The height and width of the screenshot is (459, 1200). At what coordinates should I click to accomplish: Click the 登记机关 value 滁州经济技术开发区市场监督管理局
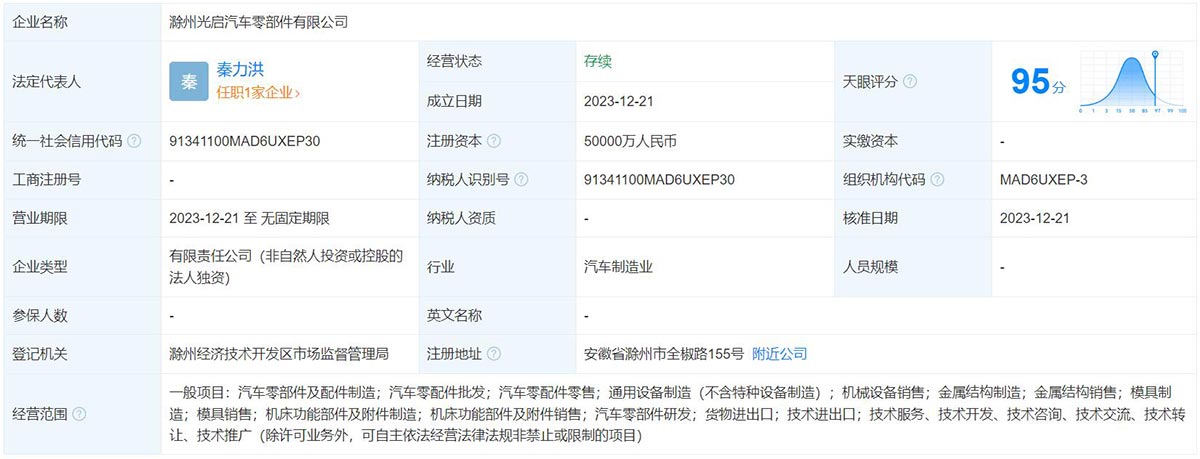(x=279, y=353)
